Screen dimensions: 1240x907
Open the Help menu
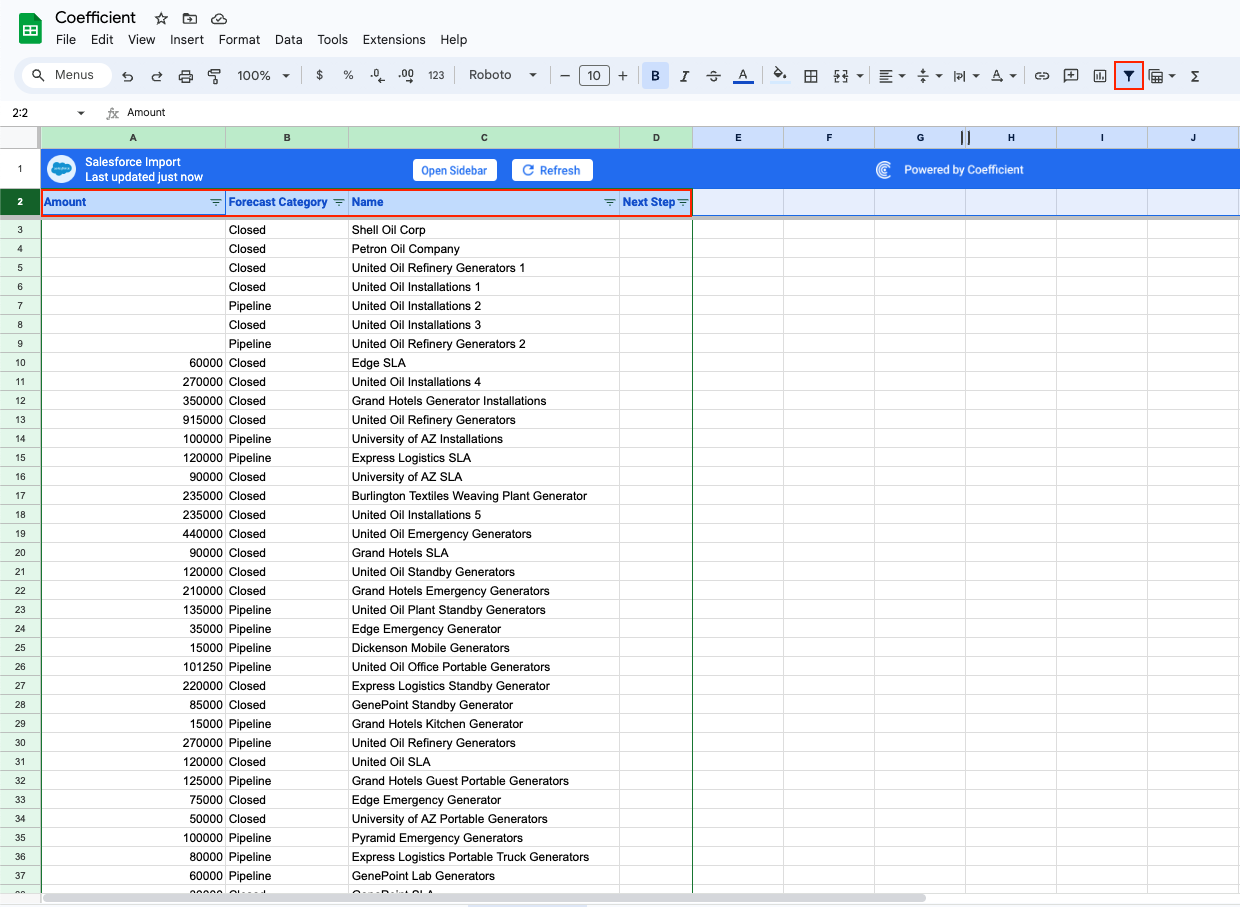point(454,40)
